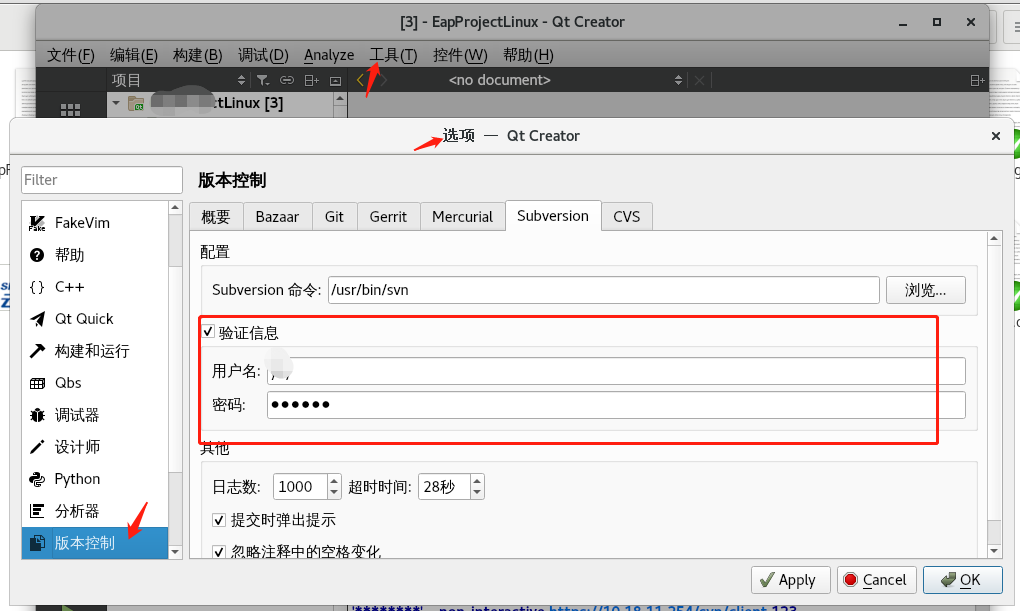Click the Apply button
Viewport: 1020px width, 611px height.
pyautogui.click(x=790, y=580)
